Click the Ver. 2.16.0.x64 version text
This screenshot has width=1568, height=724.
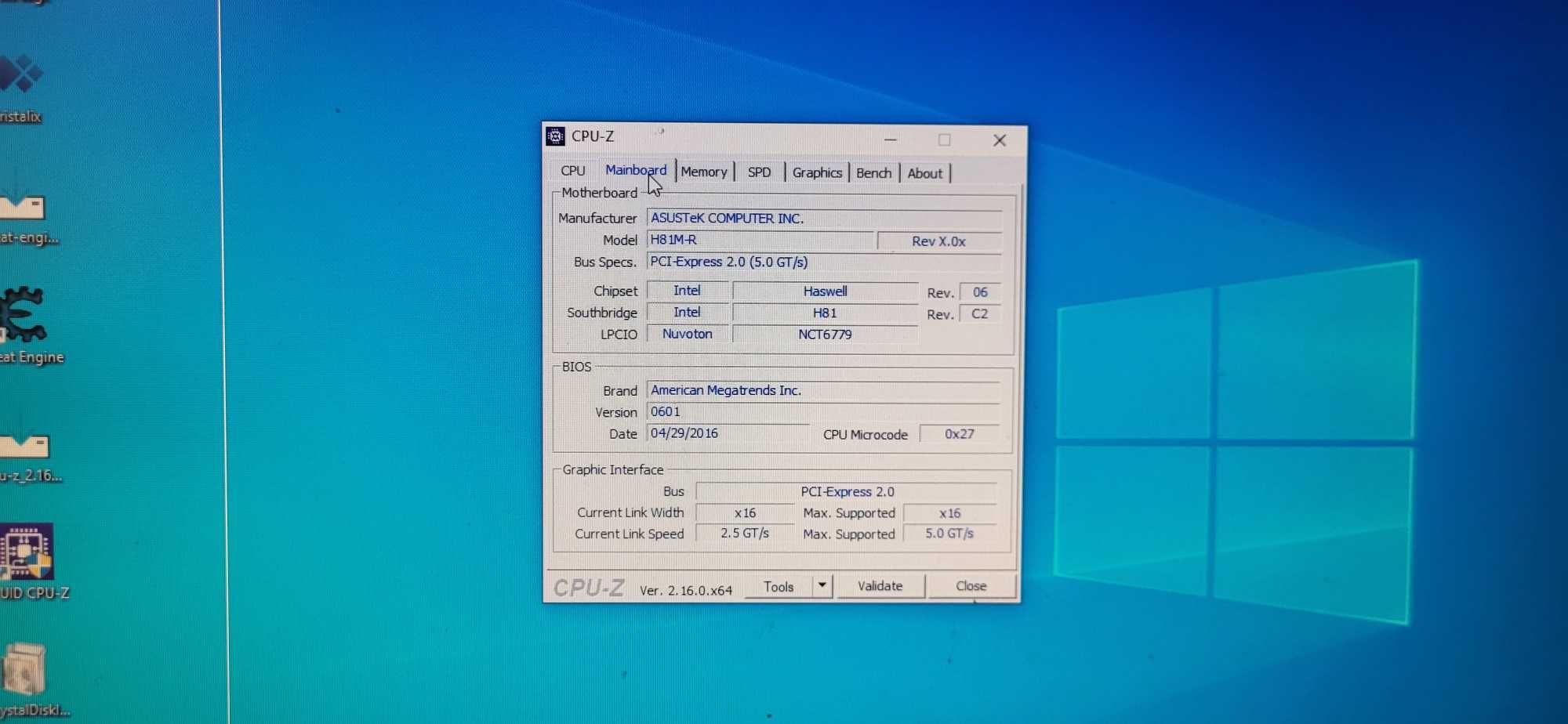point(686,590)
